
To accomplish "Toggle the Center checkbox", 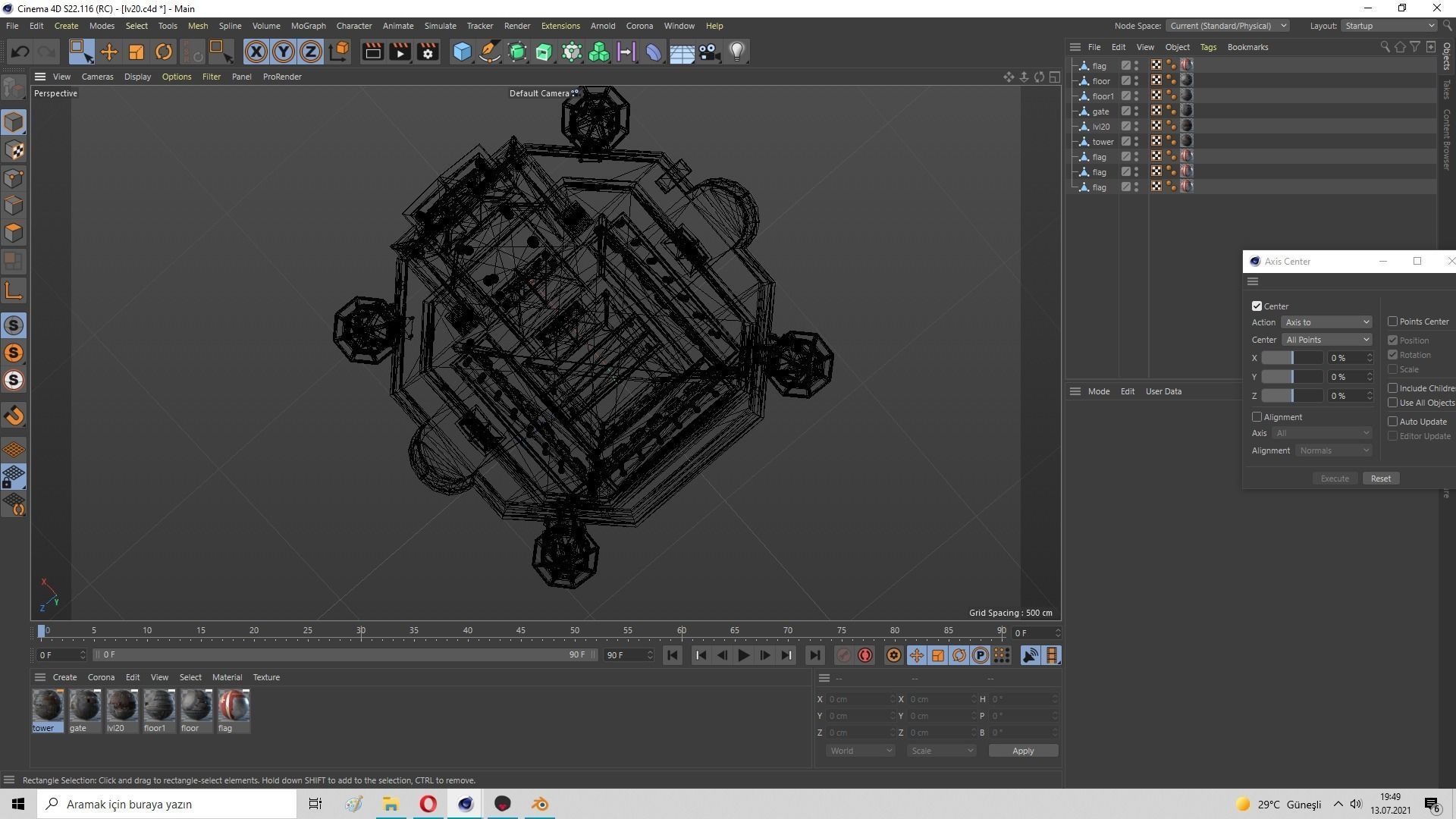I will (x=1257, y=306).
